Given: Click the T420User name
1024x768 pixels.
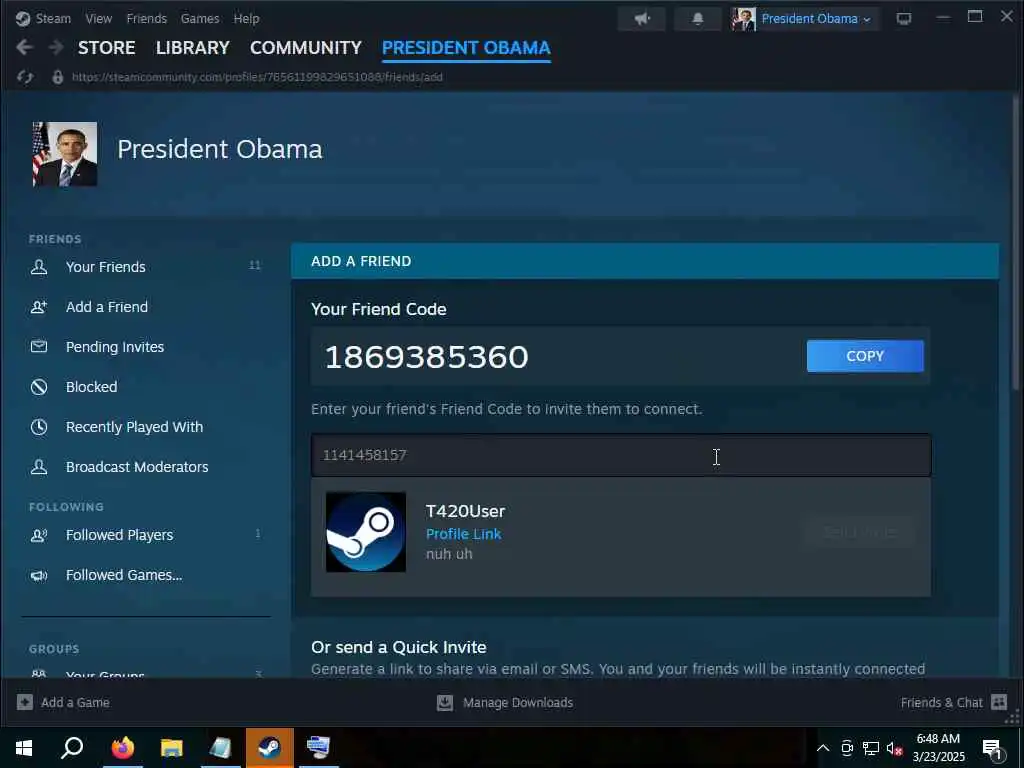Looking at the screenshot, I should coord(465,511).
